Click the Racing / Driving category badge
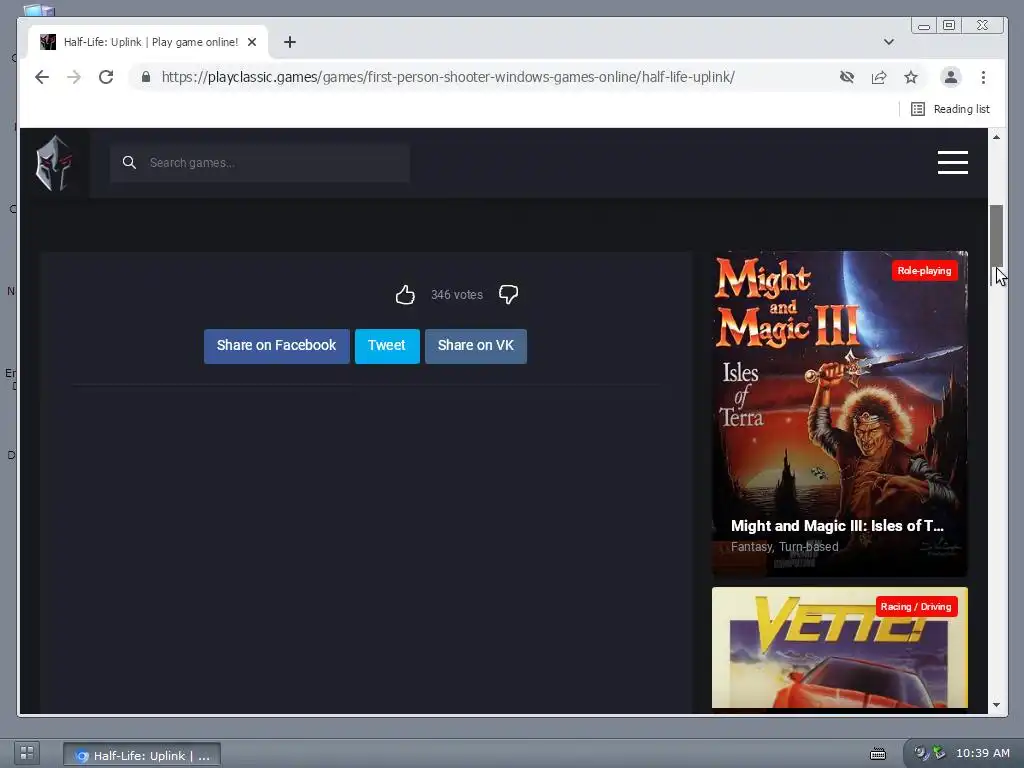Viewport: 1024px width, 768px height. point(916,607)
